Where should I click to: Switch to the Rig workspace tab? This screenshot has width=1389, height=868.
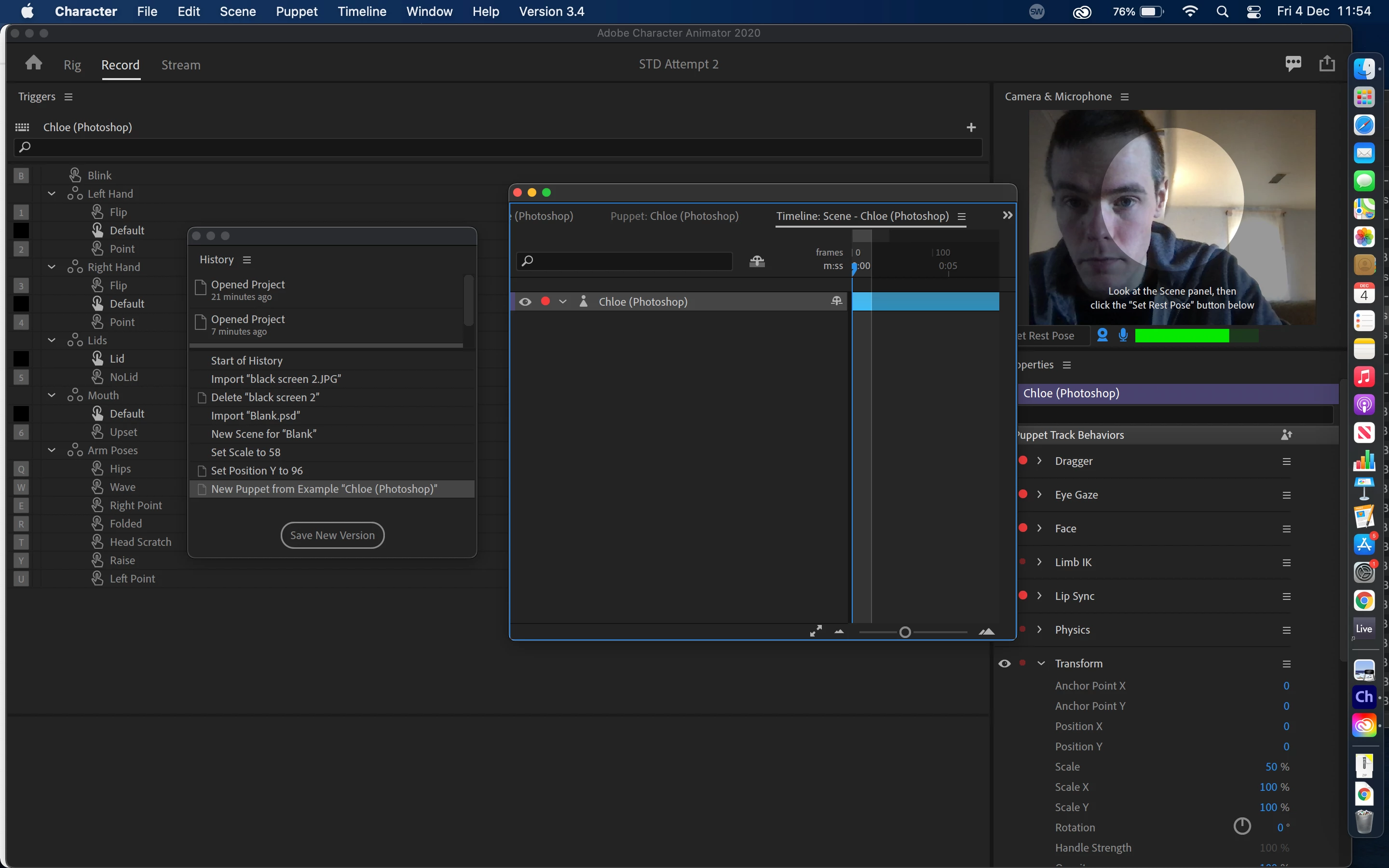[72, 65]
